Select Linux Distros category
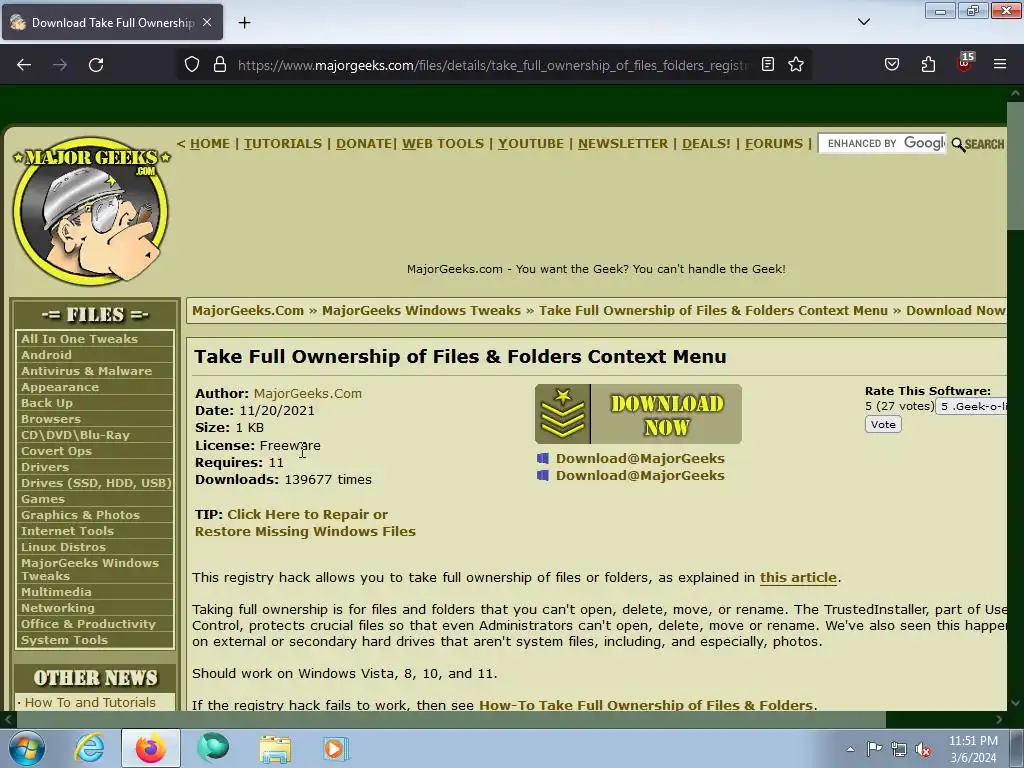 [x=95, y=547]
